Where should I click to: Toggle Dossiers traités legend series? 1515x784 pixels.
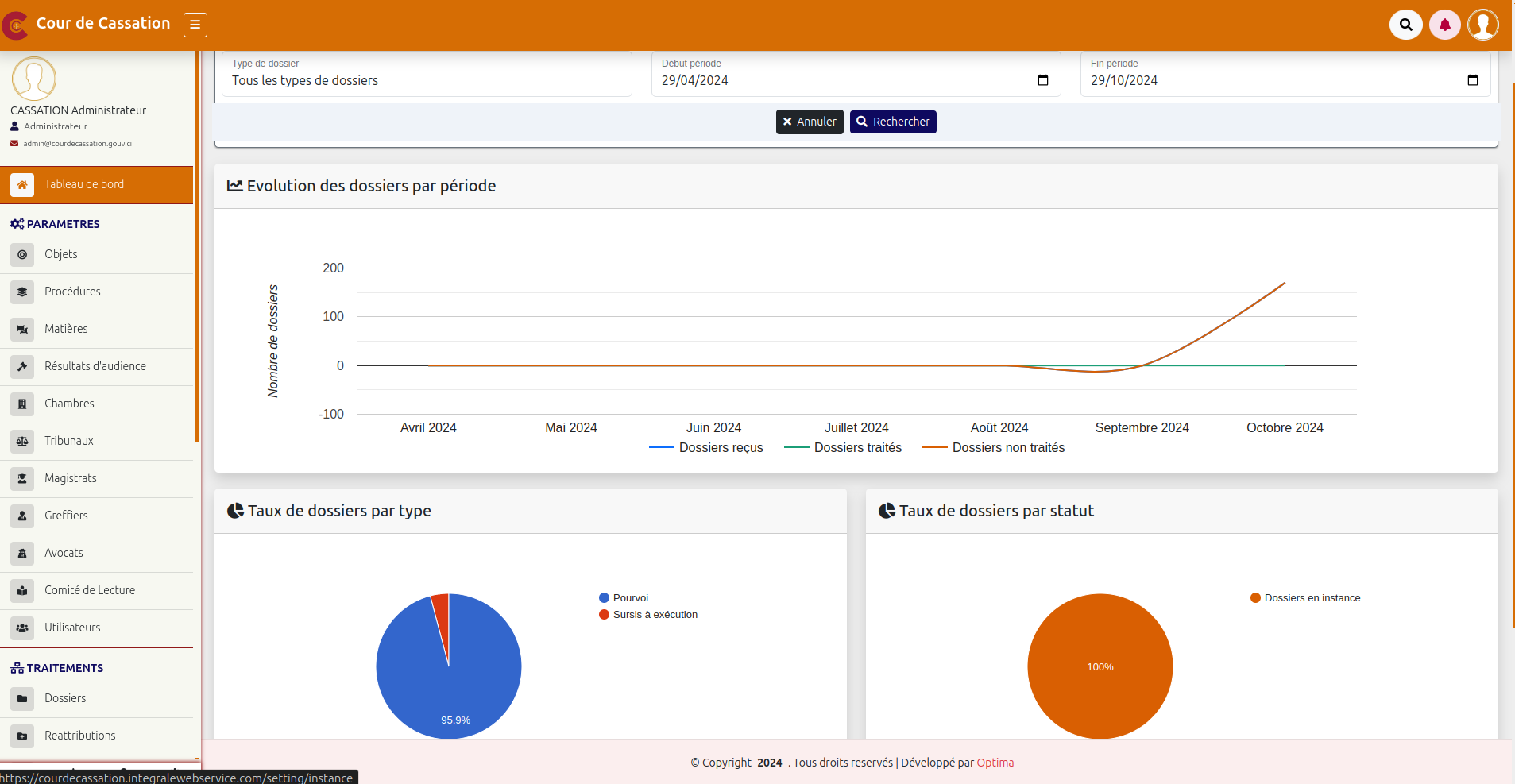pyautogui.click(x=843, y=448)
